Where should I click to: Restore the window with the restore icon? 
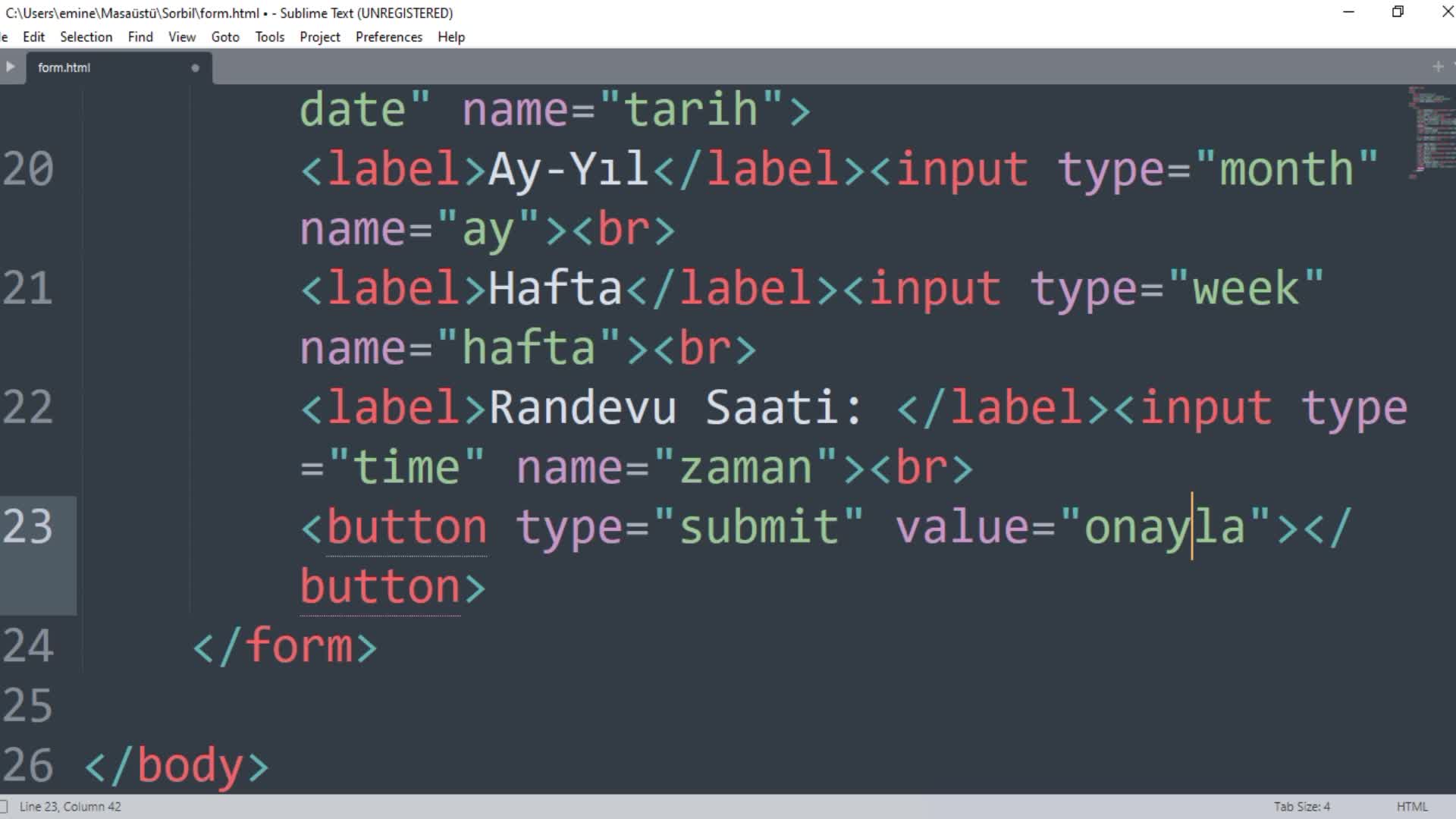coord(1398,12)
